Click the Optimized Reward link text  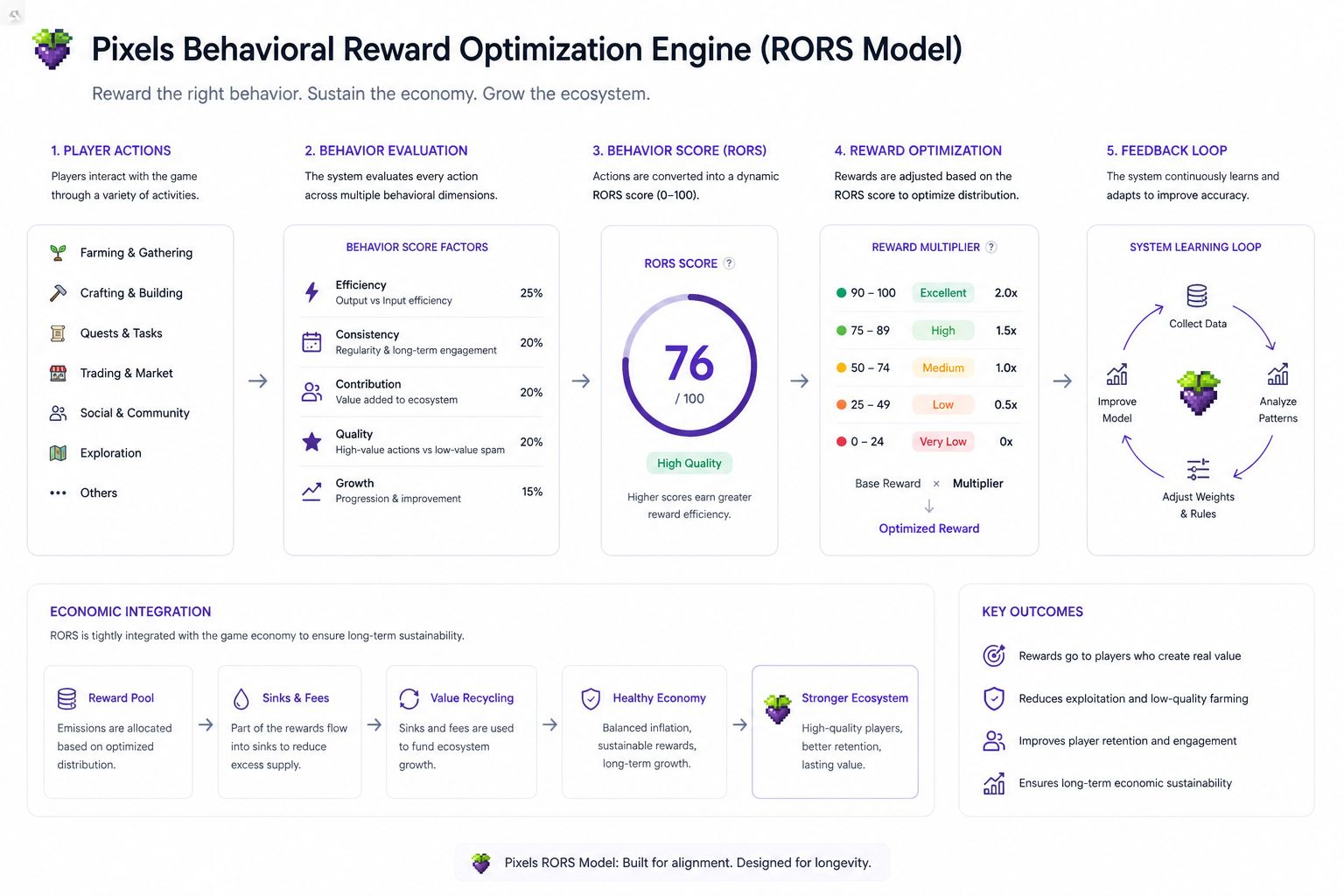click(929, 528)
